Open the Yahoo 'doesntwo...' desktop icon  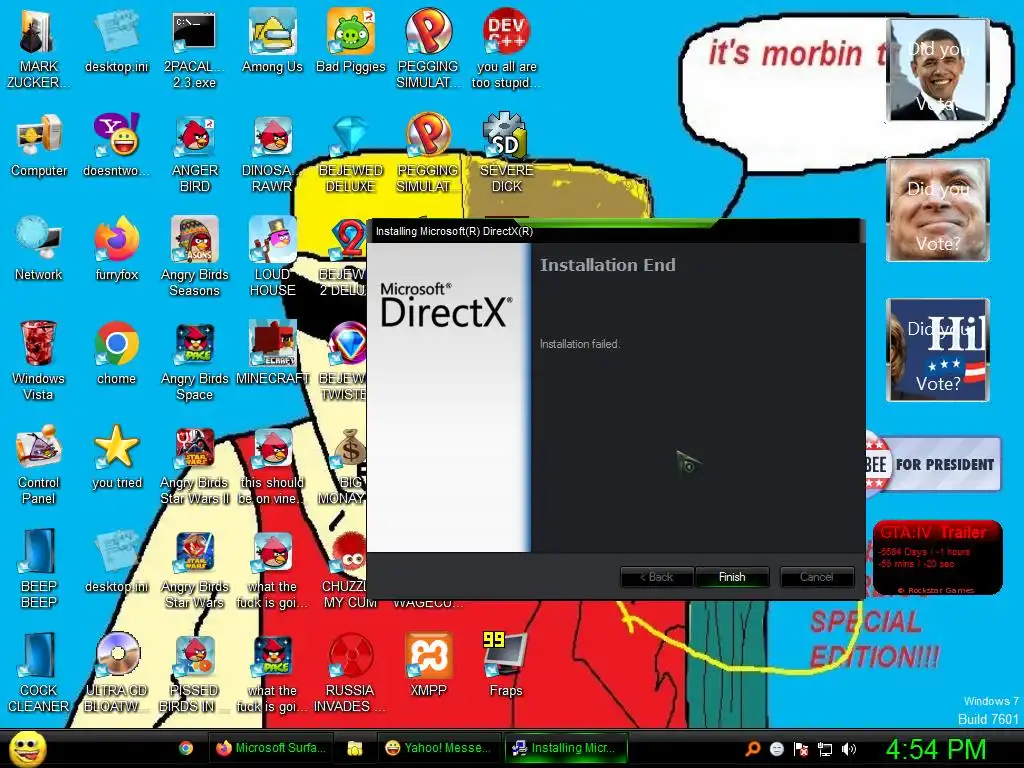(x=116, y=146)
